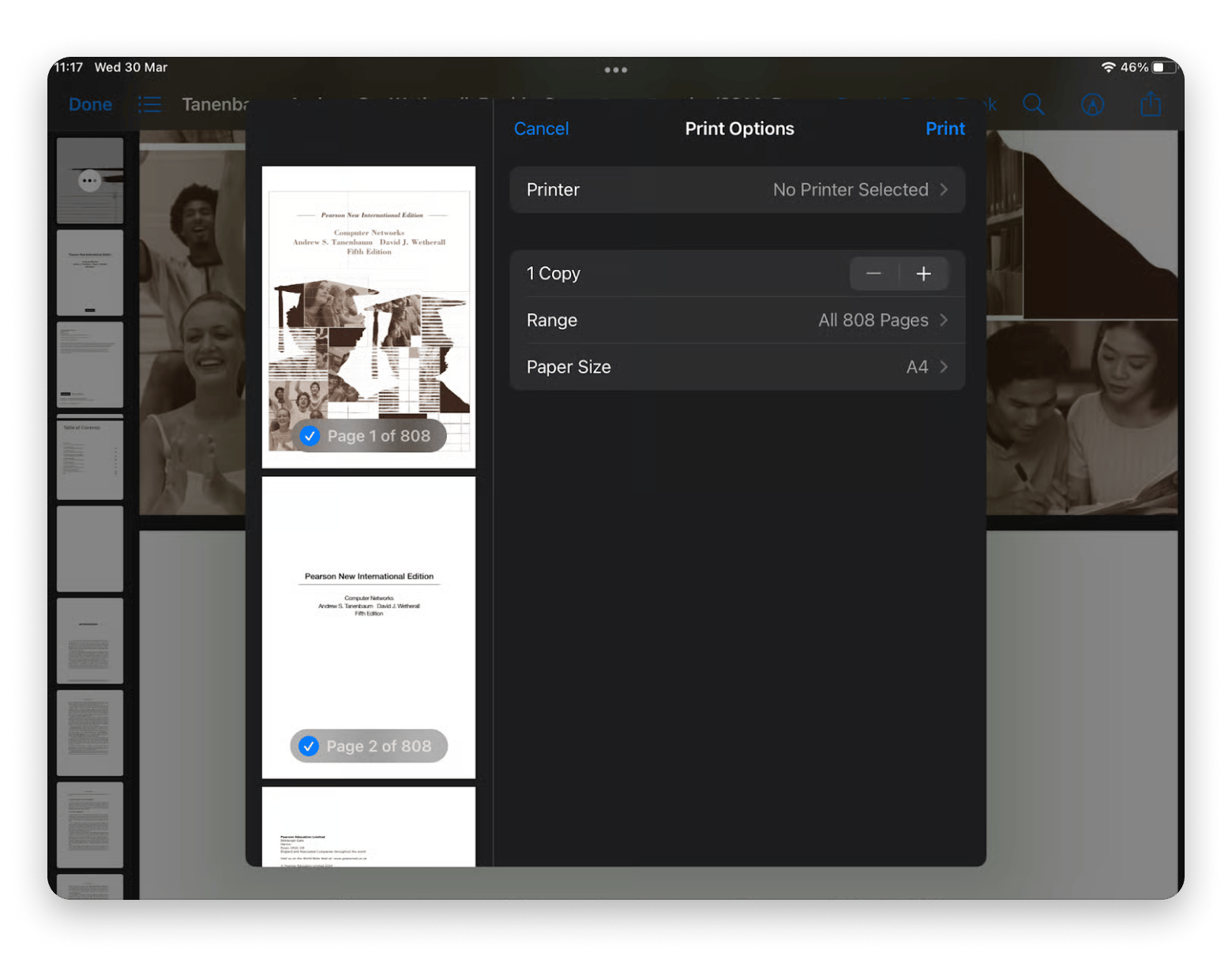Uncheck Page 2 of 808 checkmark
This screenshot has width=1232, height=963.
[x=309, y=746]
